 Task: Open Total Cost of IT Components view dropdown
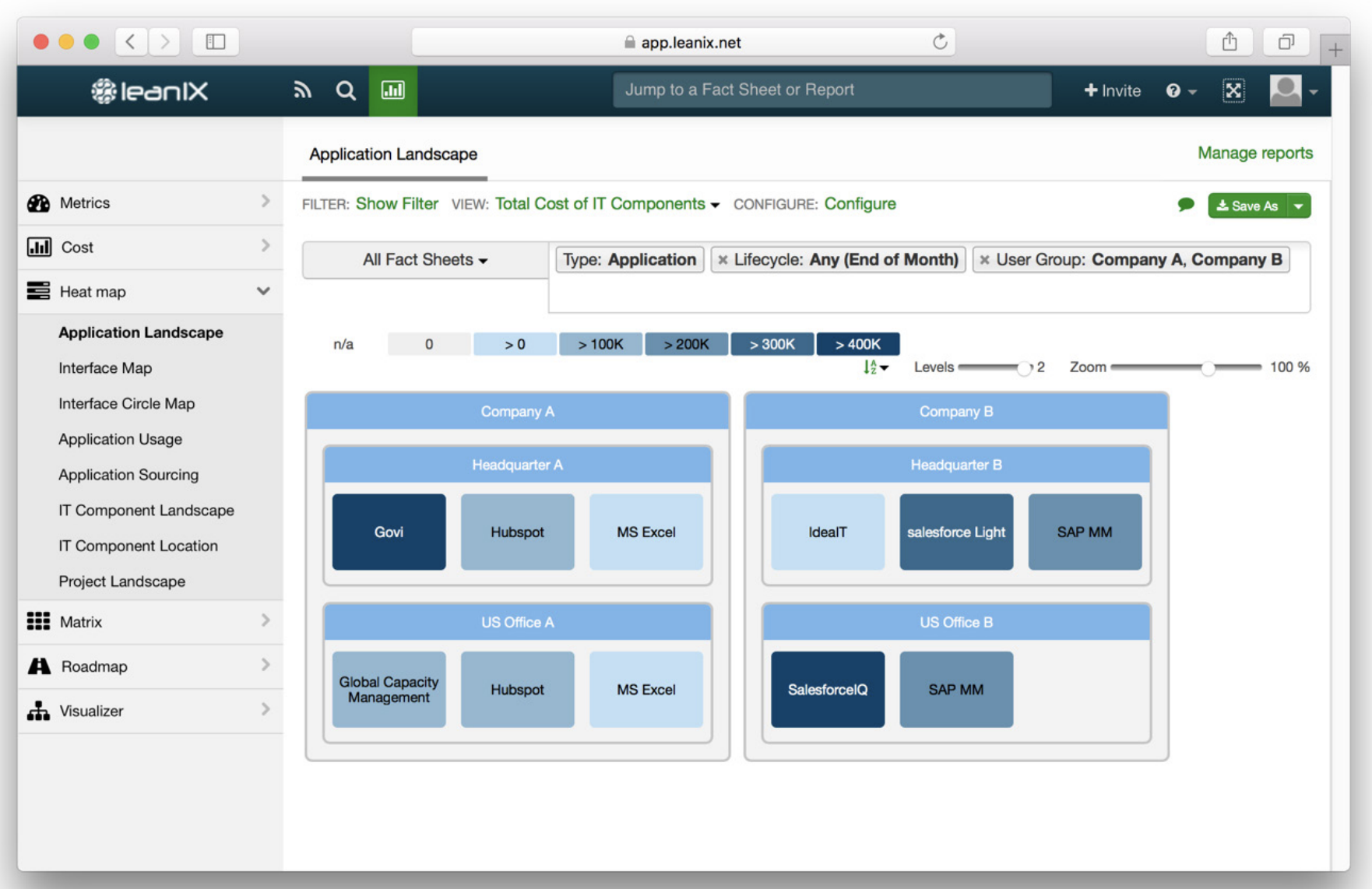coord(607,204)
